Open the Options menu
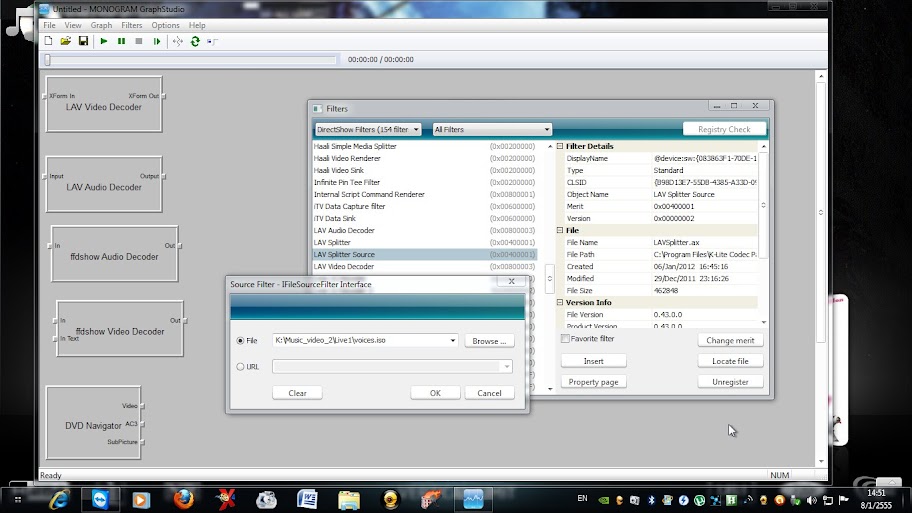 165,25
